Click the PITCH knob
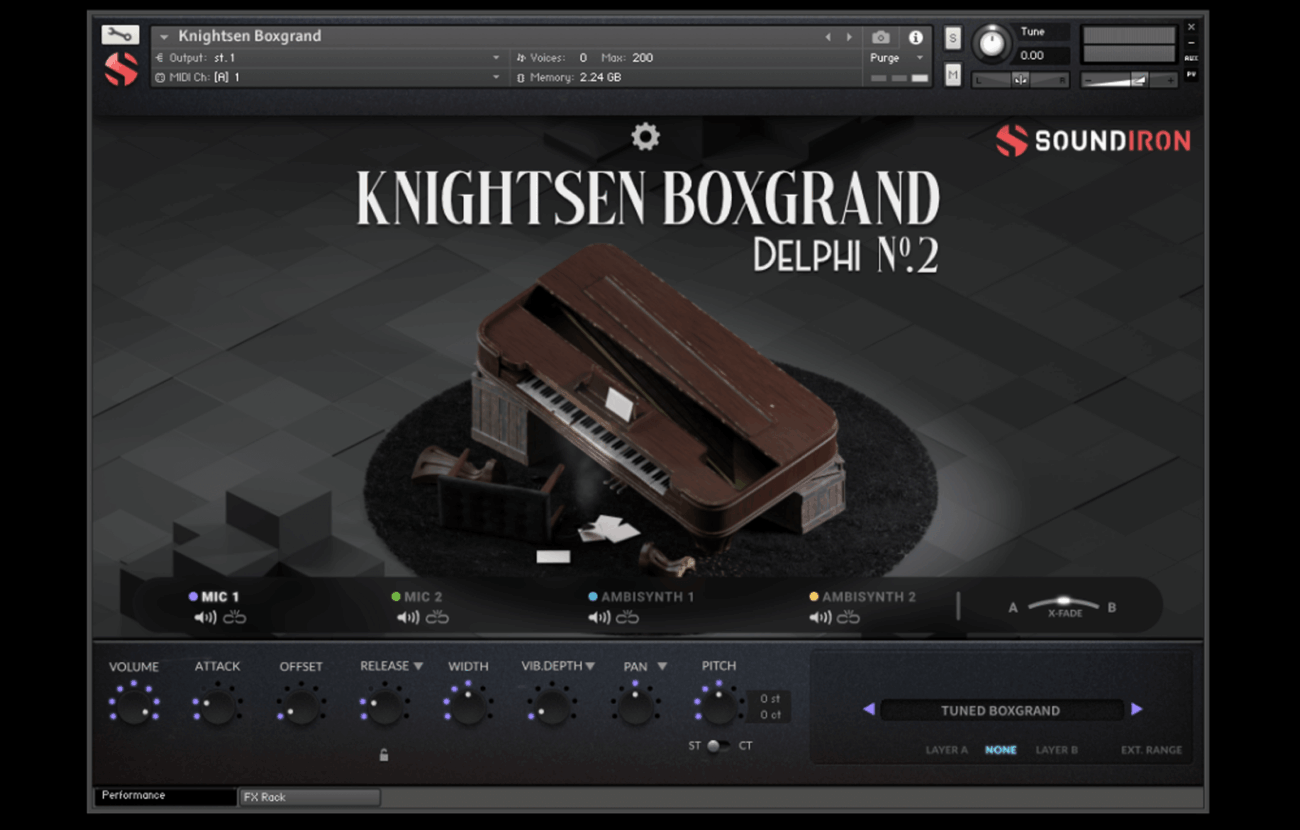Viewport: 1300px width, 830px height. (x=718, y=708)
